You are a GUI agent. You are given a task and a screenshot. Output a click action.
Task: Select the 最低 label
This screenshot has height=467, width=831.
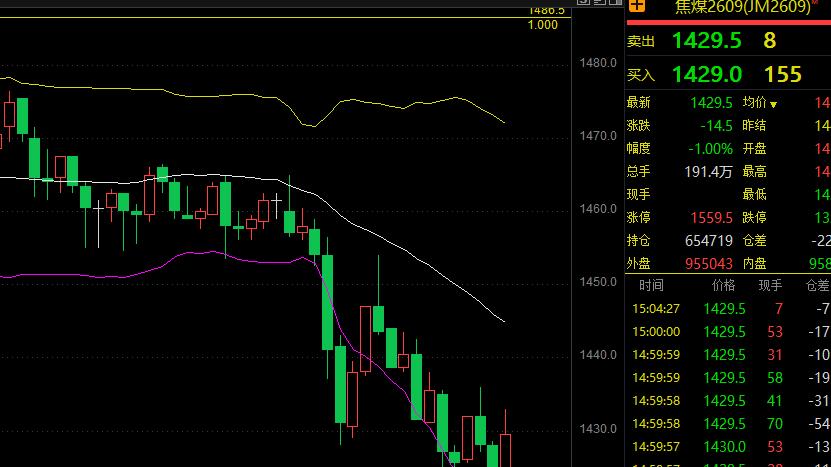click(x=754, y=195)
